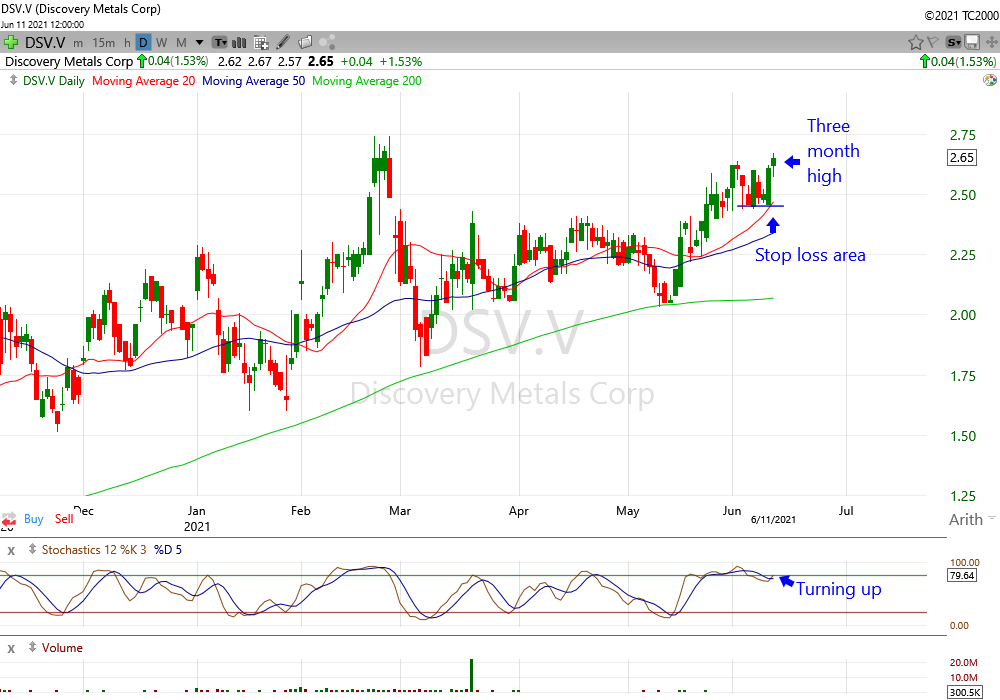Click the floppy-disk save icon

pos(972,43)
